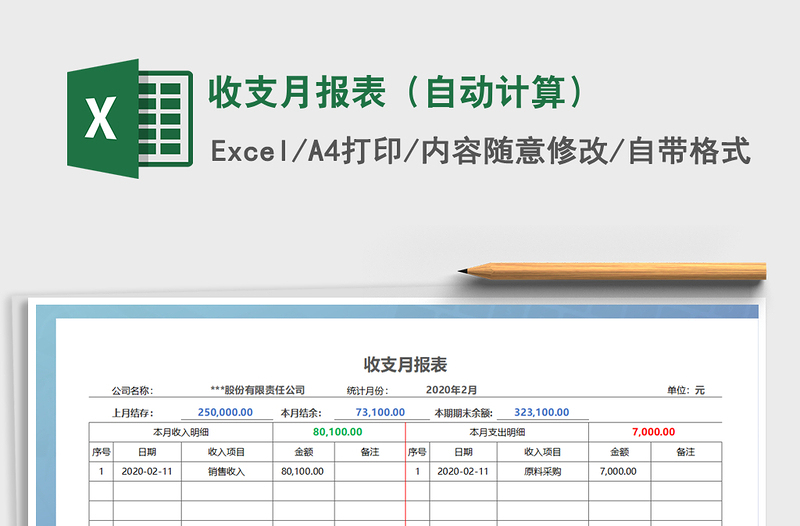This screenshot has height=526, width=800.
Task: Click the company name cell ***股份有限责任公司
Action: point(258,390)
